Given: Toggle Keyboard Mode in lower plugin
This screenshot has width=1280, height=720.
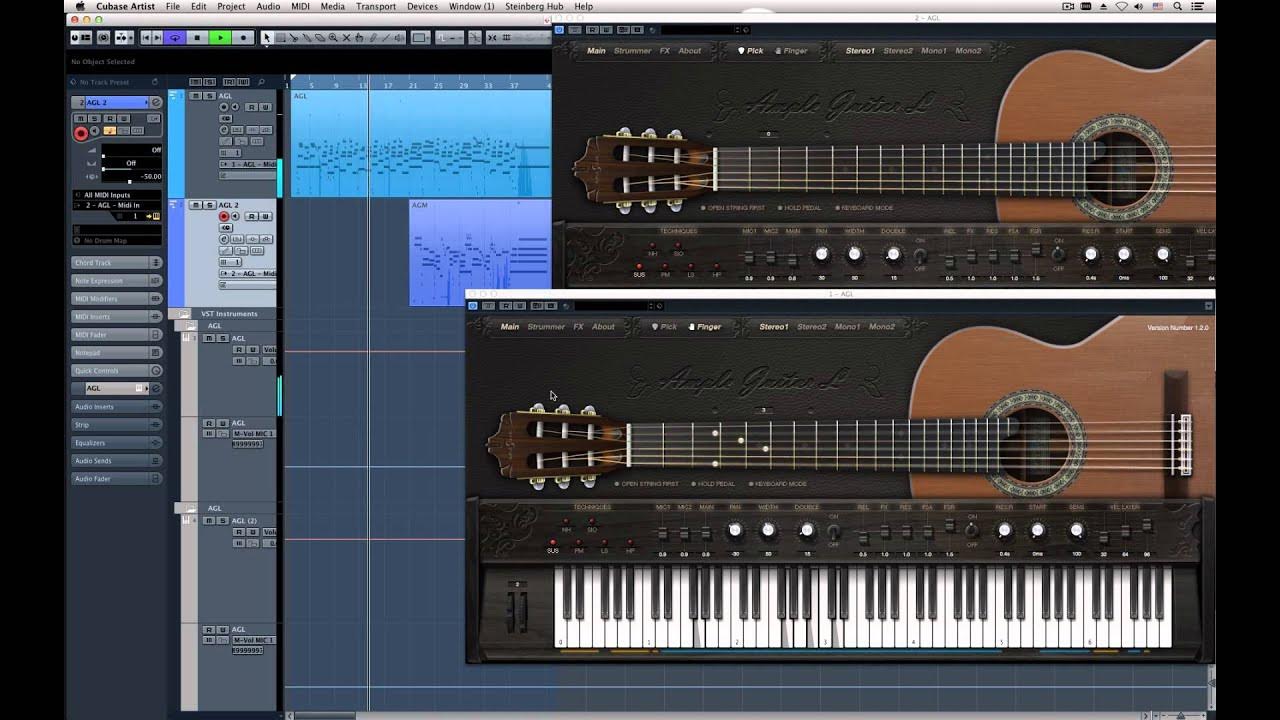Looking at the screenshot, I should (x=778, y=484).
